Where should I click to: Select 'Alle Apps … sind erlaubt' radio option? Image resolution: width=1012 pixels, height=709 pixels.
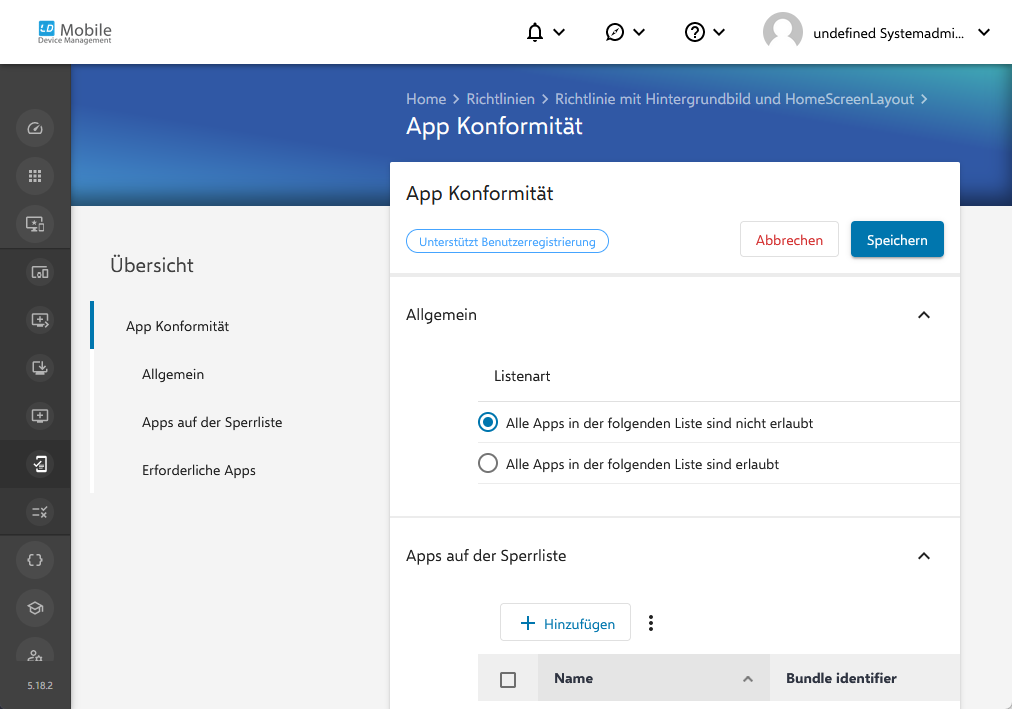tap(488, 463)
